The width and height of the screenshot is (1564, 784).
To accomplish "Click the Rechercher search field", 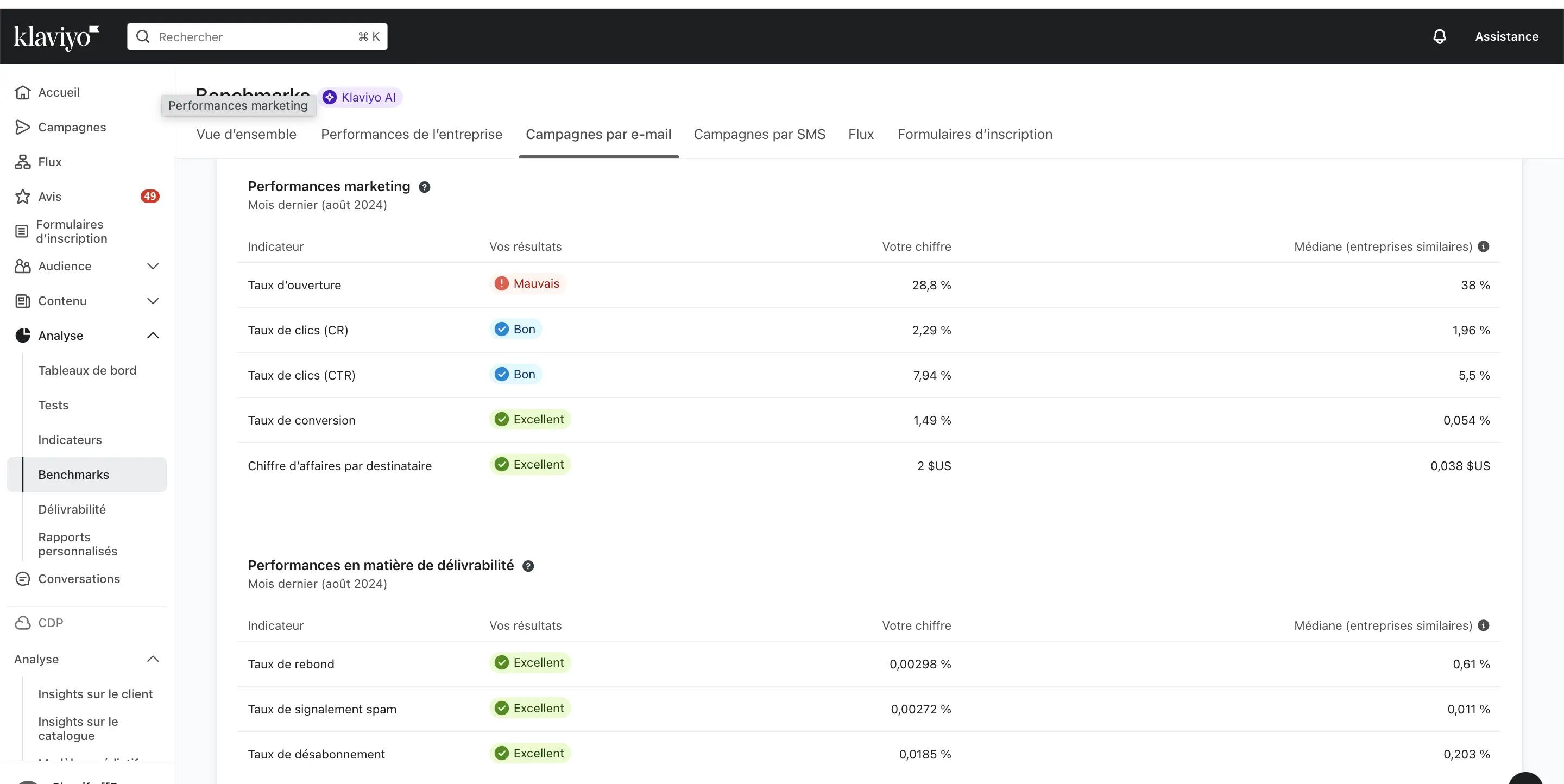I will pos(255,36).
